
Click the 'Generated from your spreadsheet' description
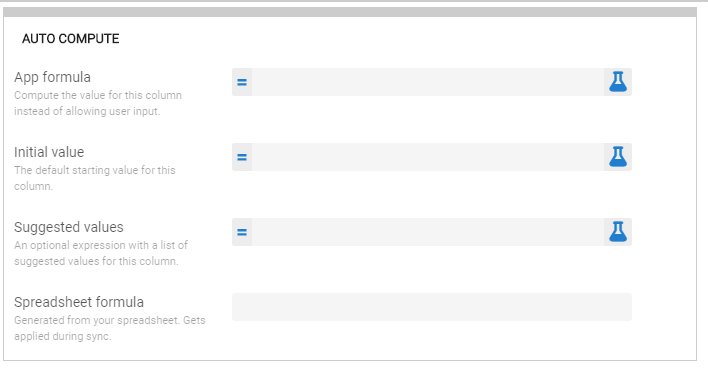pos(110,328)
